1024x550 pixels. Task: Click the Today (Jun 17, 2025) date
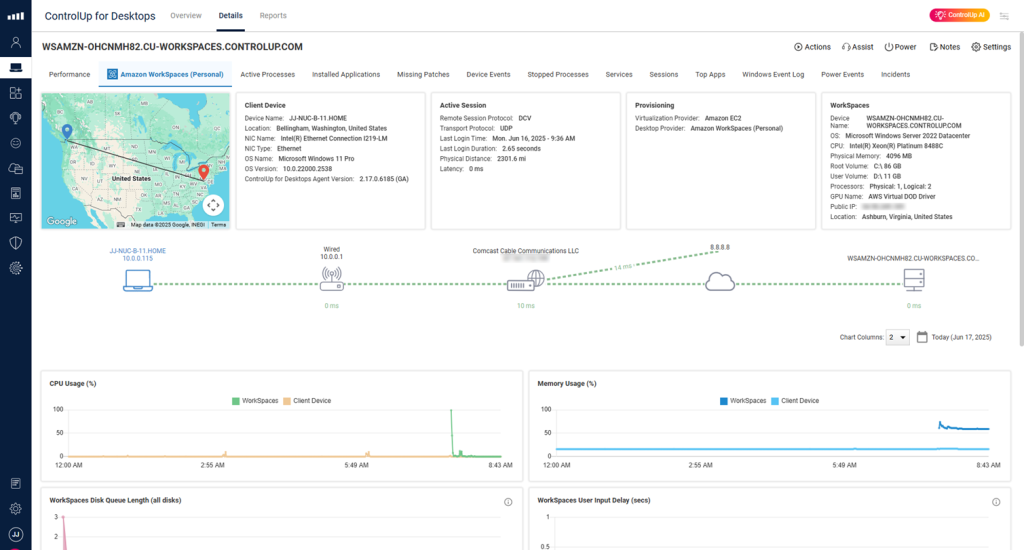click(961, 337)
